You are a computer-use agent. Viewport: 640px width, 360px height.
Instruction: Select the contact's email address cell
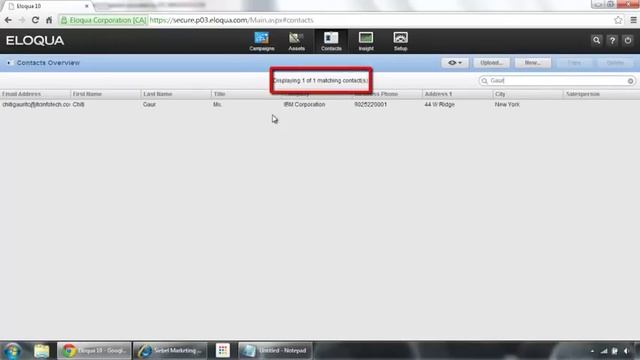[x=36, y=104]
